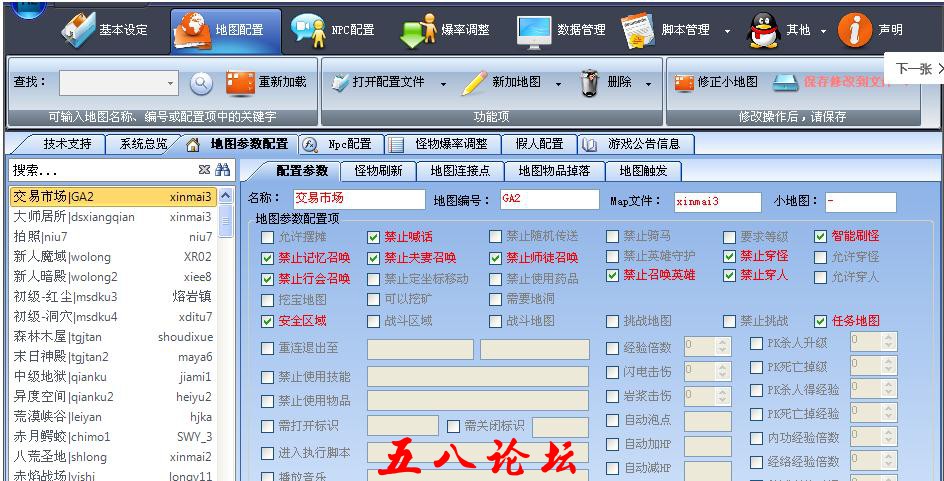944x481 pixels.
Task: Click the Map文件 input field
Action: click(x=718, y=202)
